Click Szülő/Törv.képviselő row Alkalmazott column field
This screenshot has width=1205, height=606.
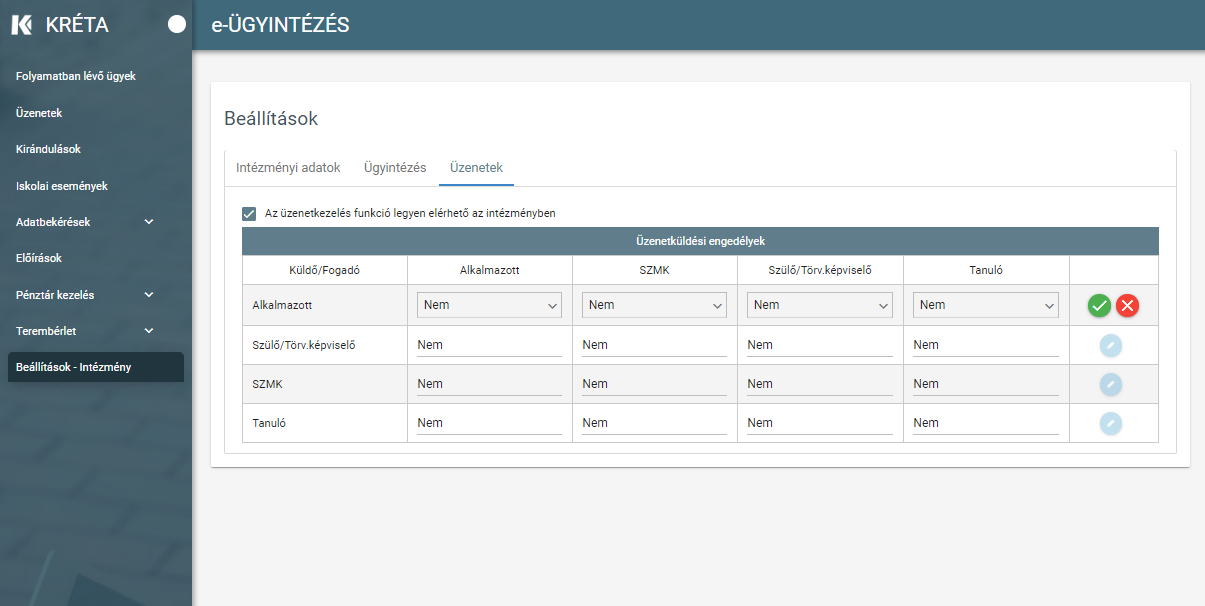pyautogui.click(x=489, y=345)
